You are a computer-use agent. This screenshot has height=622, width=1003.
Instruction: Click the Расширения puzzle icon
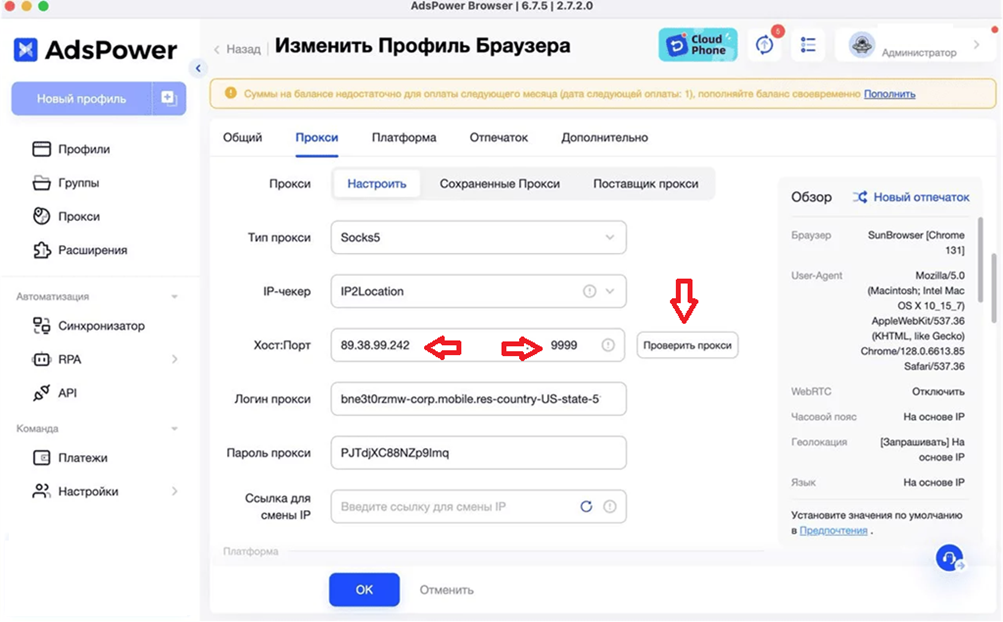(x=42, y=250)
